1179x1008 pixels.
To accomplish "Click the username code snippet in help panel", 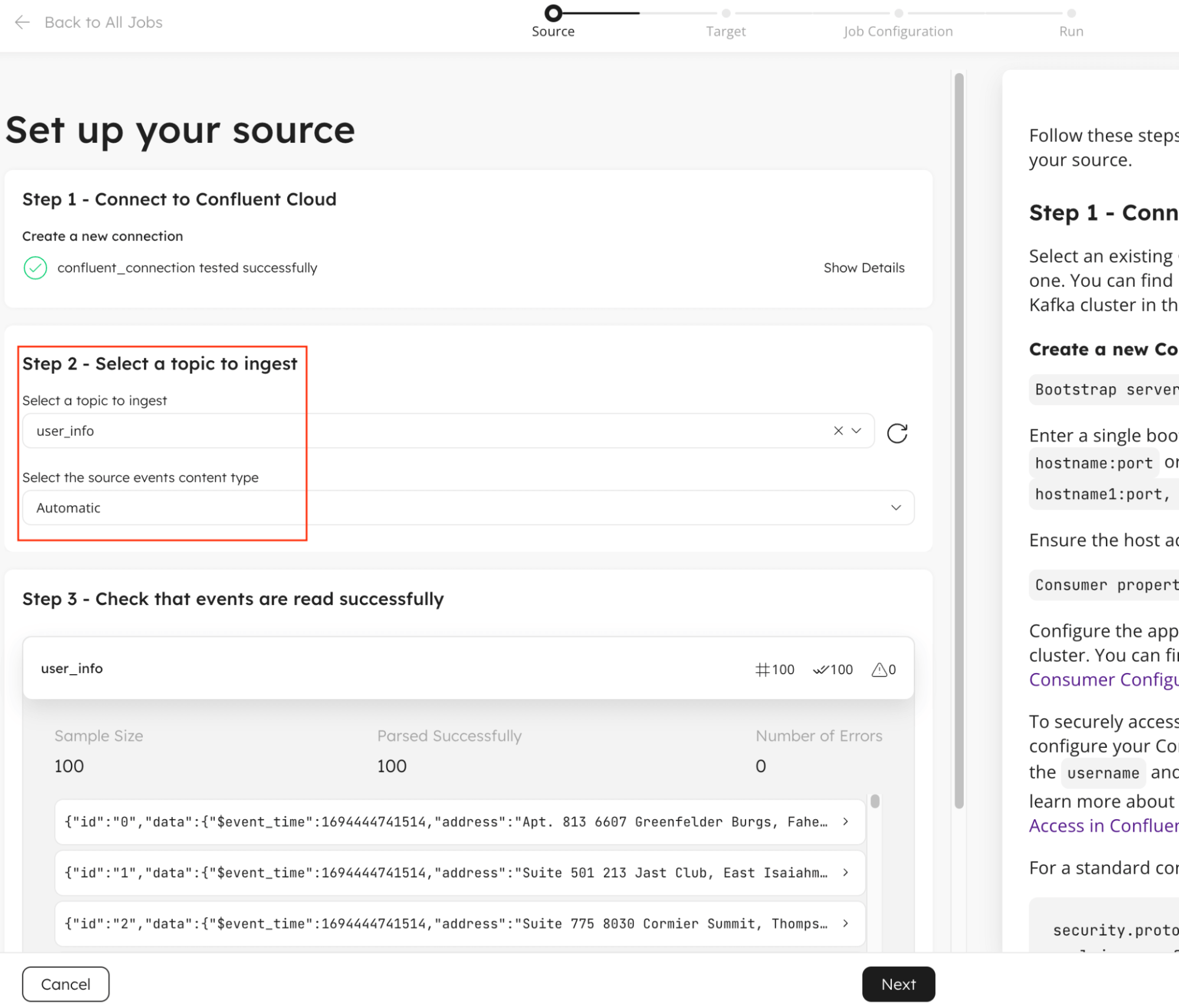I will tap(1103, 773).
